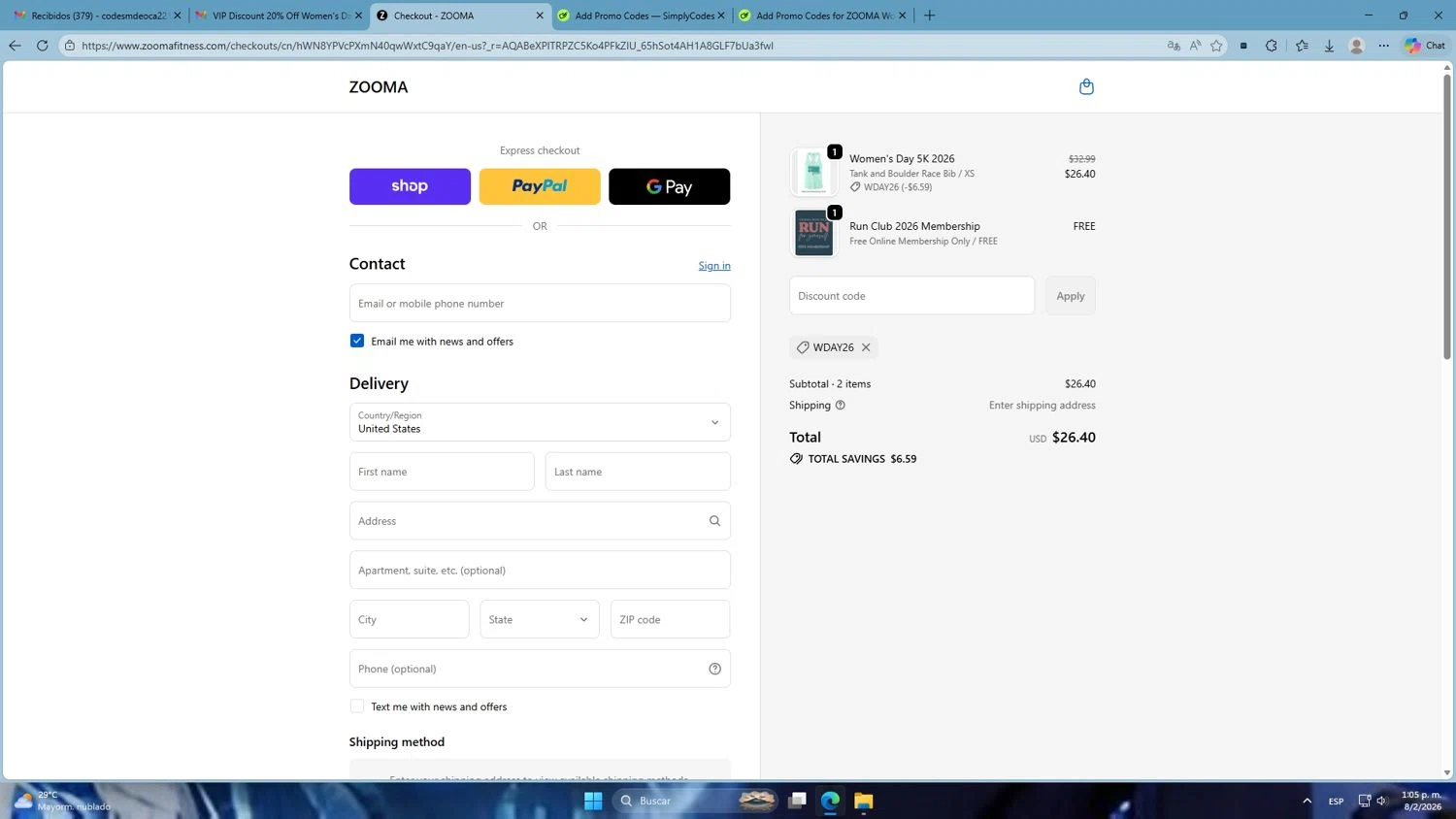Click the address search magnifier icon
The width and height of the screenshot is (1456, 819).
pyautogui.click(x=714, y=521)
